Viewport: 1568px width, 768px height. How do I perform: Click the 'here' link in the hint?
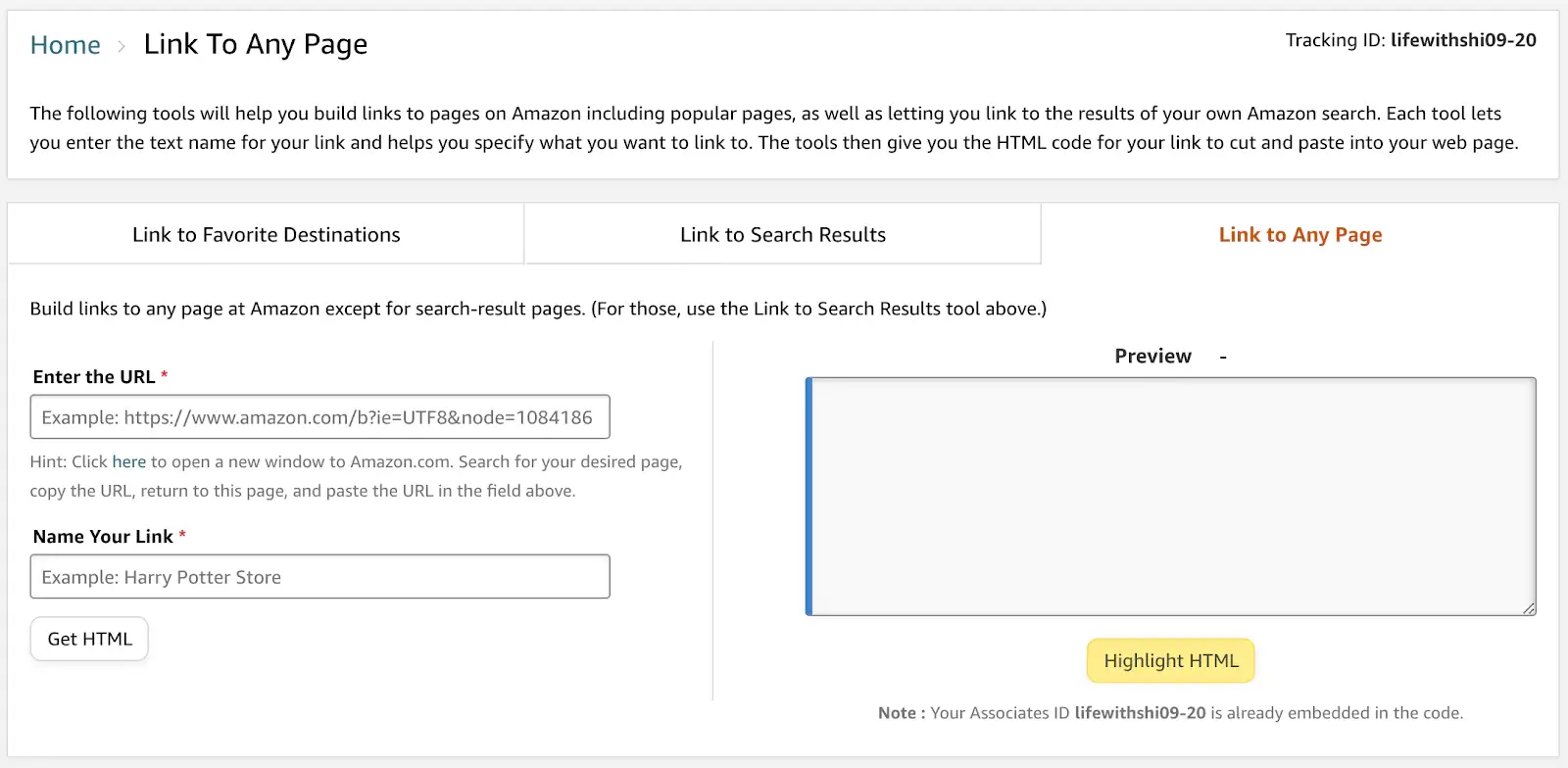tap(128, 461)
